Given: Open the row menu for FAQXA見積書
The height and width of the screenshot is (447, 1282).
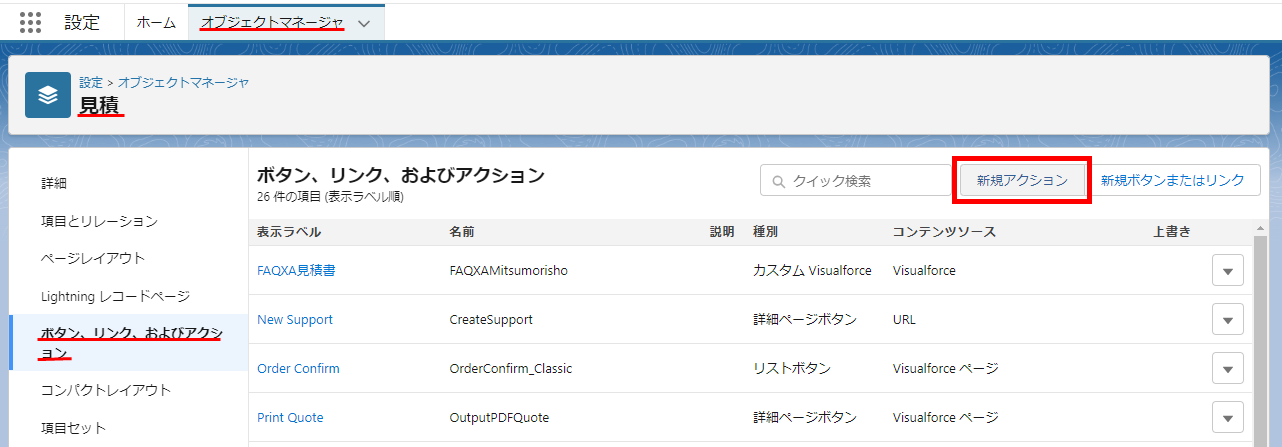Looking at the screenshot, I should click(1227, 270).
